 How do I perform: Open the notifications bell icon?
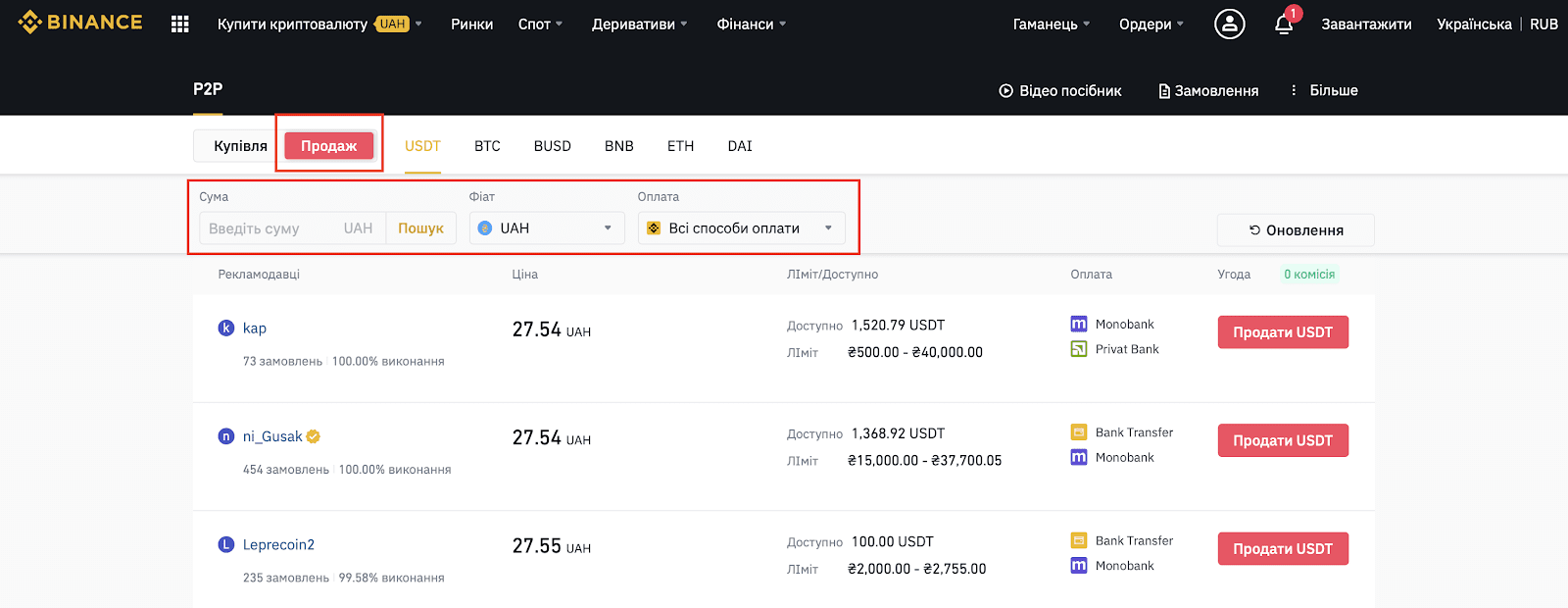(1284, 24)
